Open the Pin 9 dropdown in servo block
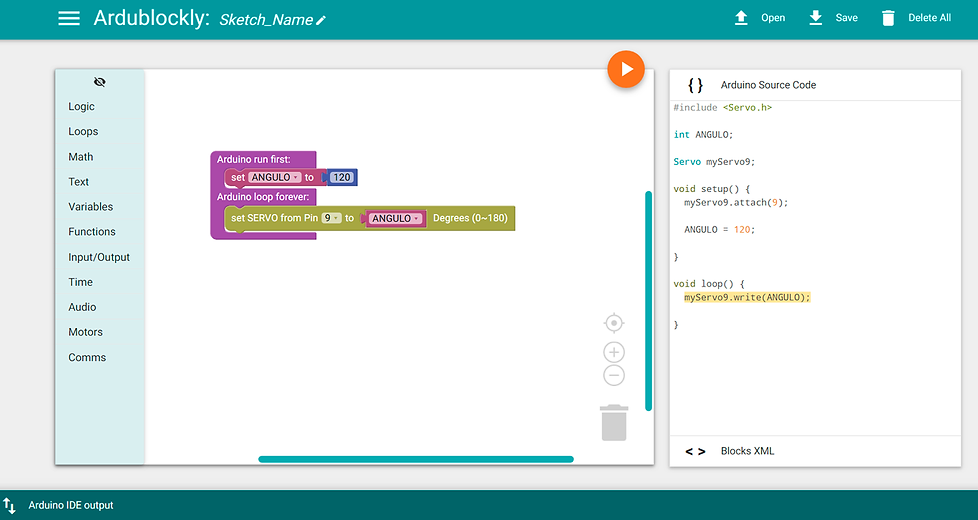978x520 pixels. click(x=331, y=218)
